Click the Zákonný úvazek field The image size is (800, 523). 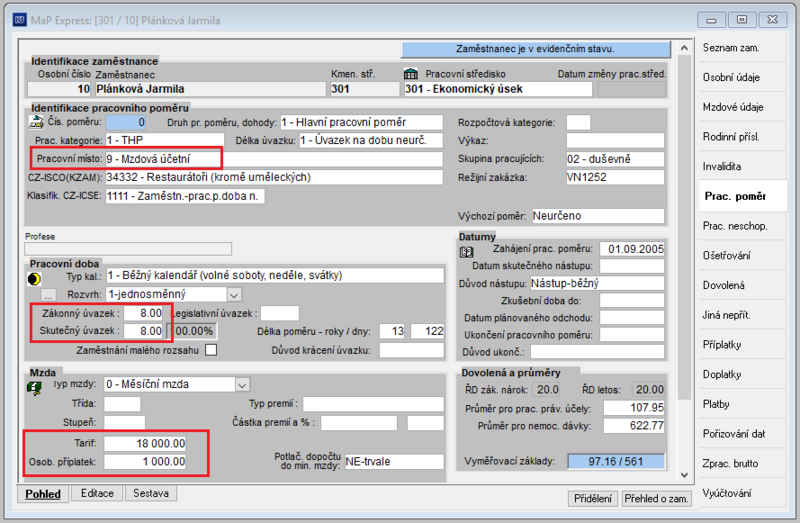tap(143, 313)
